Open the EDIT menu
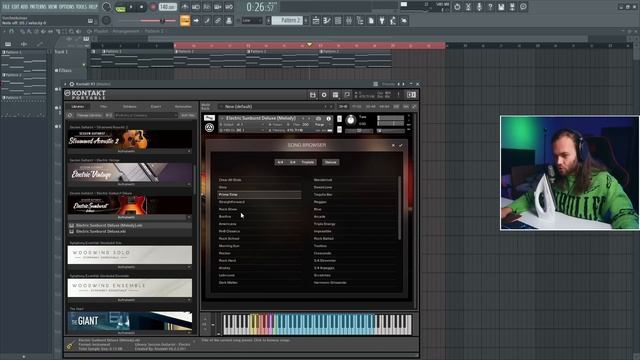Image resolution: width=640 pixels, height=360 pixels. click(x=16, y=7)
